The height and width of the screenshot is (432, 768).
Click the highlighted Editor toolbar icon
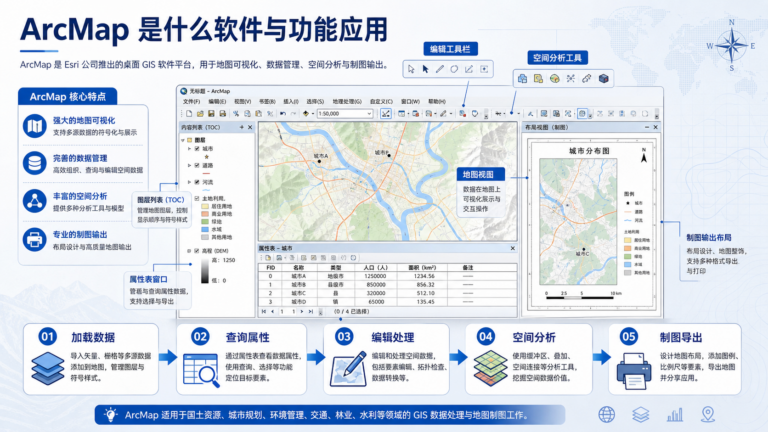[386, 114]
